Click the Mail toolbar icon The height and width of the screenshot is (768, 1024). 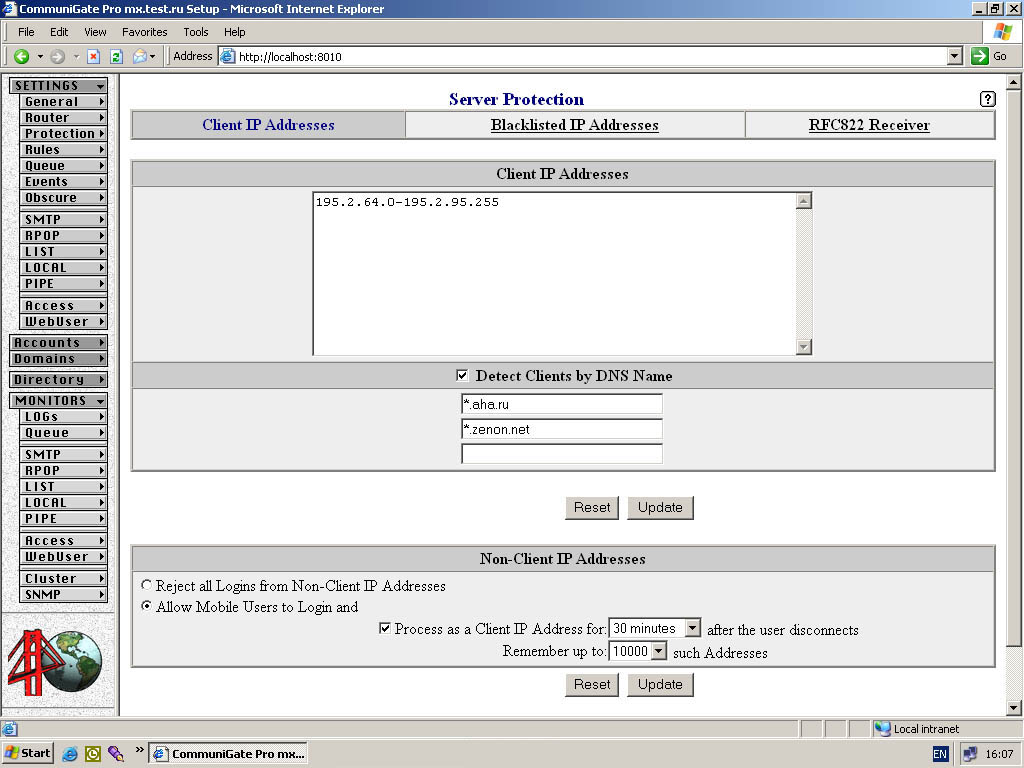[140, 57]
